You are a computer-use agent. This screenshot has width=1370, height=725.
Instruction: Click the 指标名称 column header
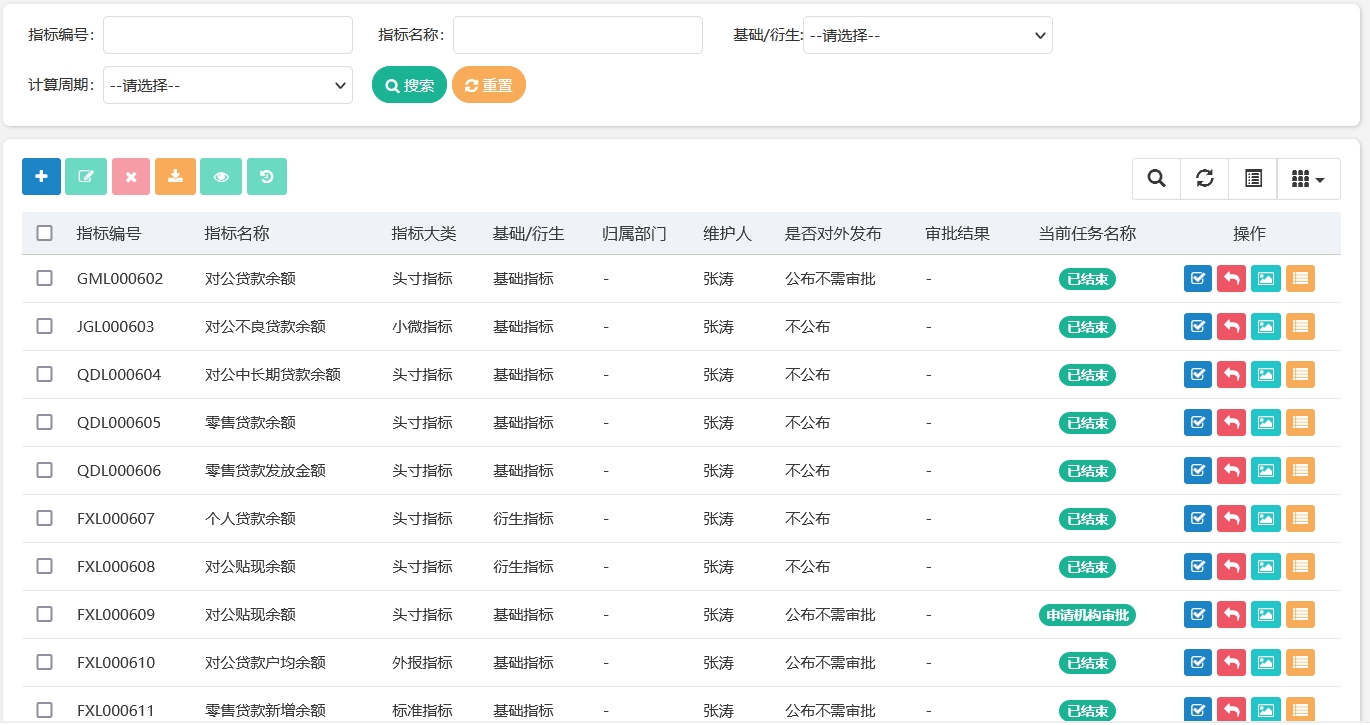point(237,234)
